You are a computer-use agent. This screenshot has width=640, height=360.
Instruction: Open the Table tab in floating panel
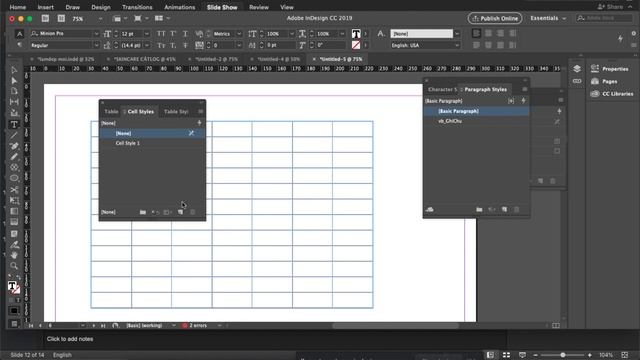111,111
